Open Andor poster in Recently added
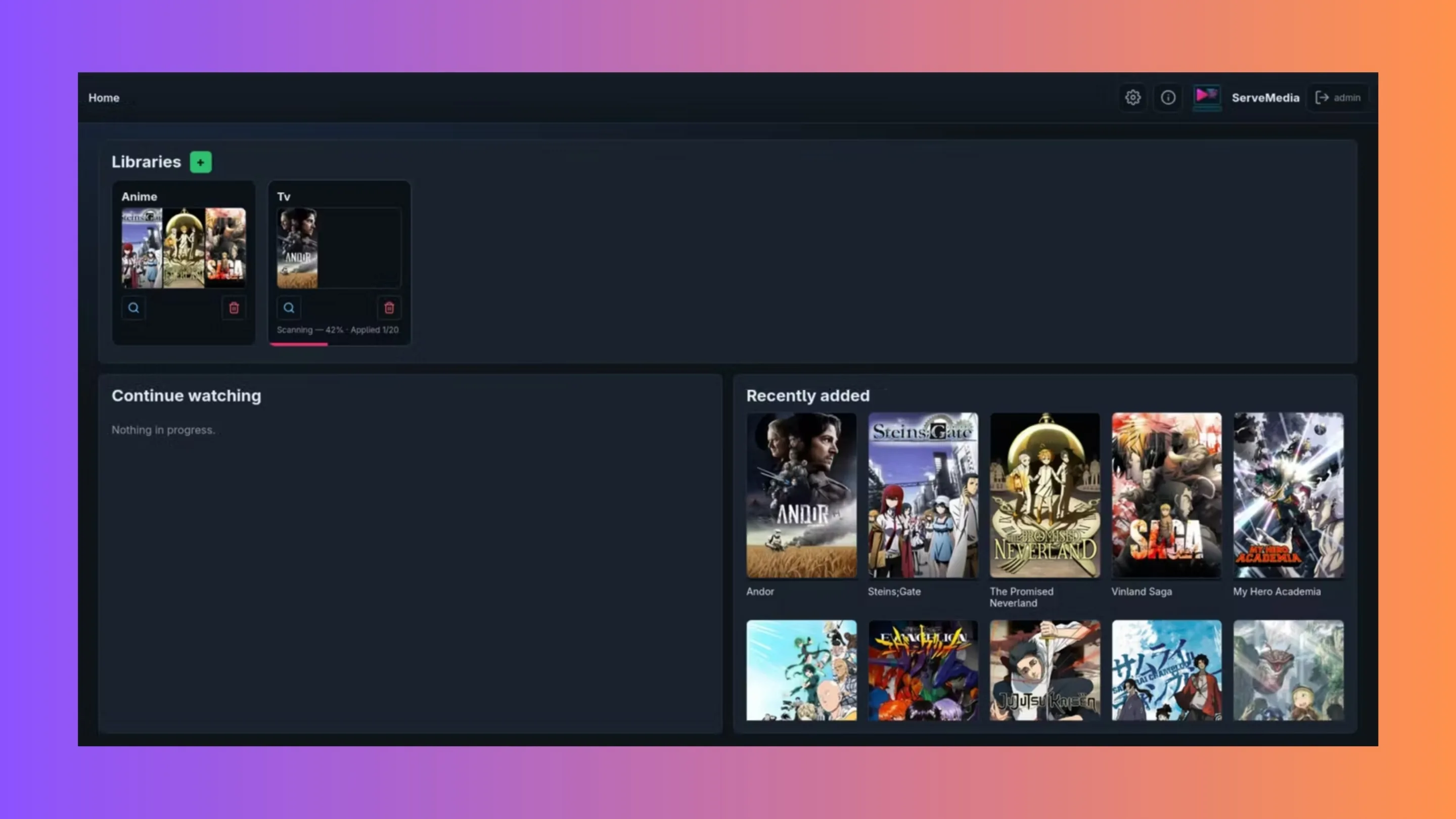This screenshot has width=1456, height=819. click(x=801, y=495)
